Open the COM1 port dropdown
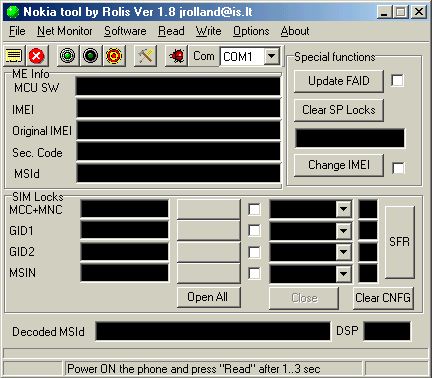 [272, 56]
